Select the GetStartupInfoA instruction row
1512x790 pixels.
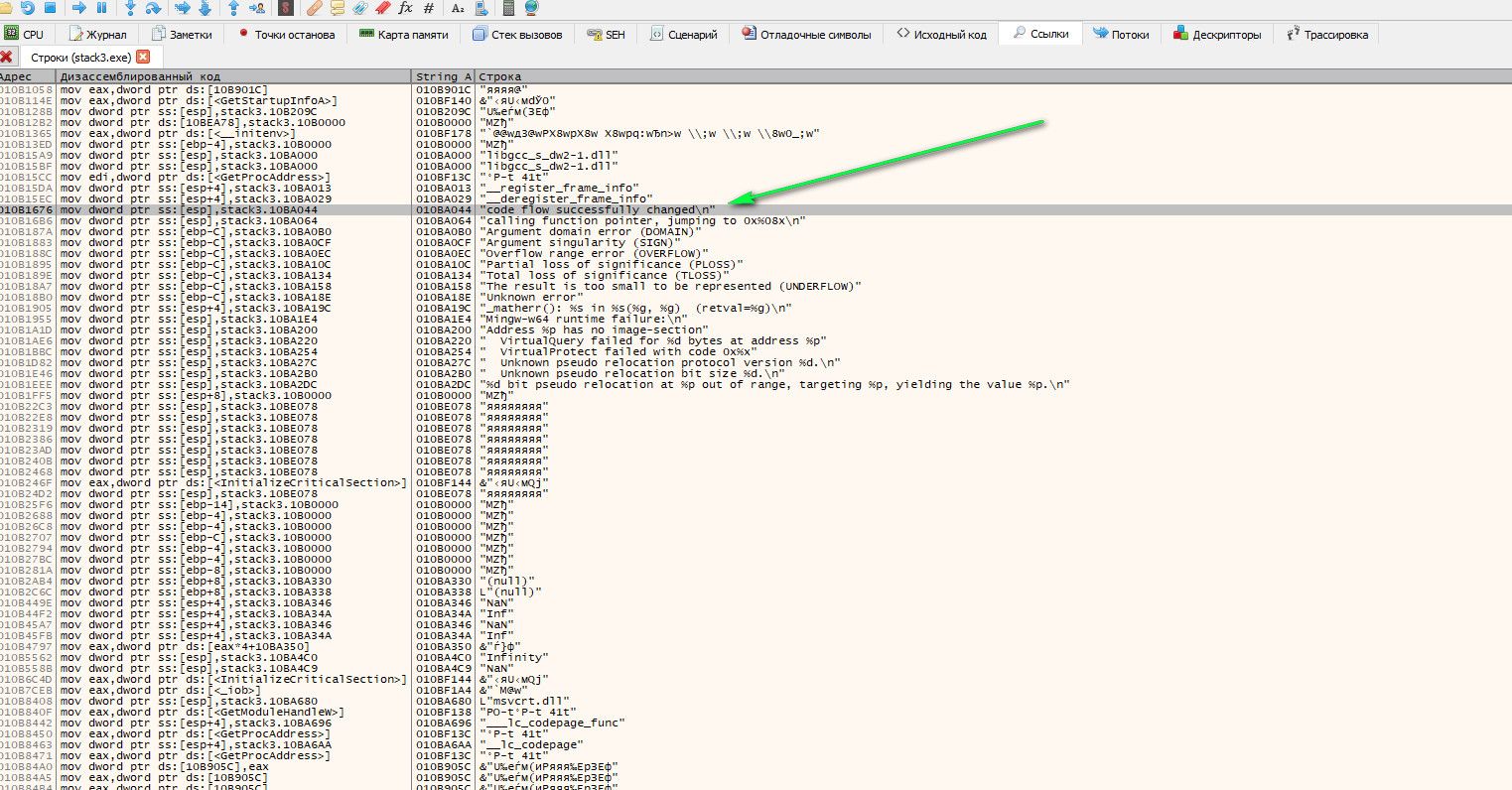(756, 101)
